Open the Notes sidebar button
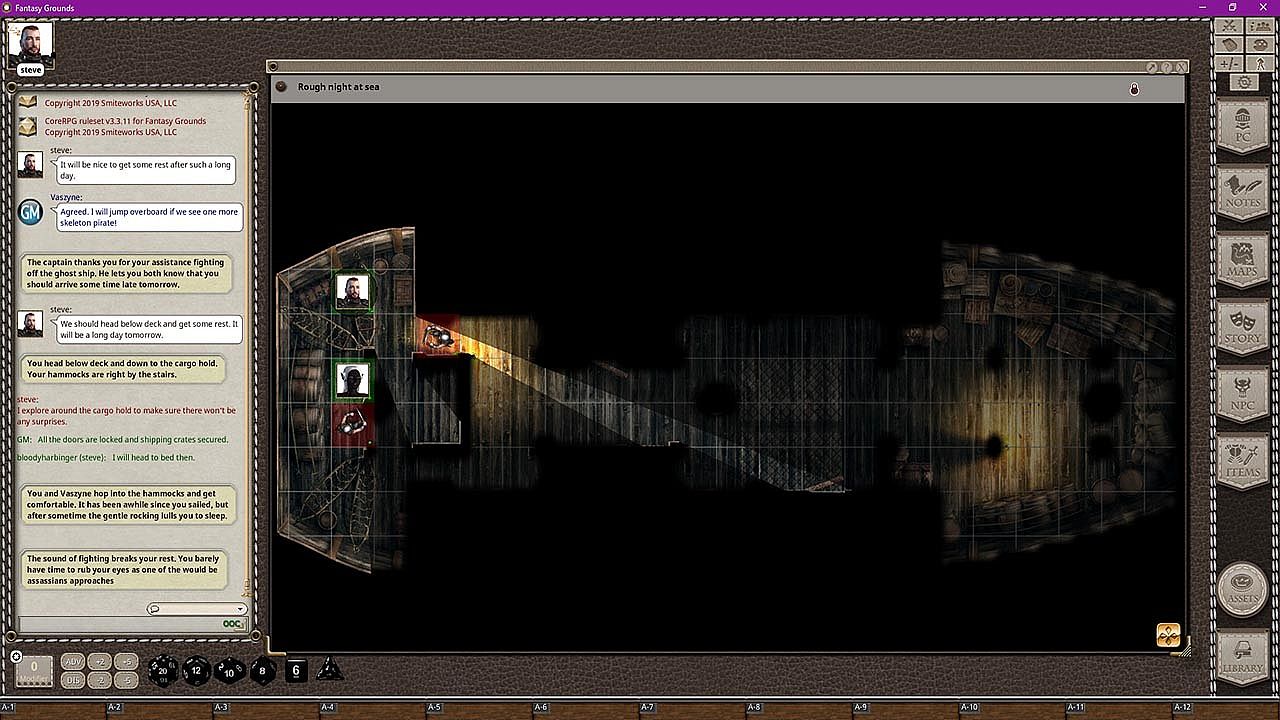Viewport: 1280px width, 720px height. [1244, 193]
